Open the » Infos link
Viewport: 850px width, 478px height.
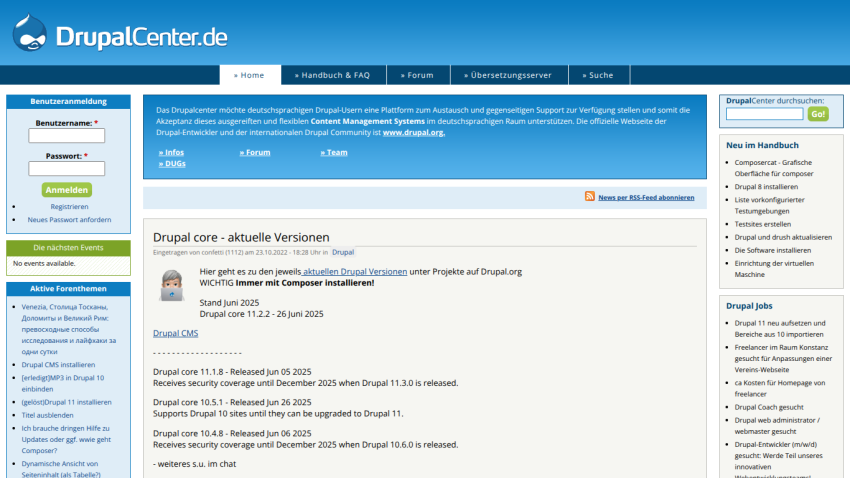171,152
